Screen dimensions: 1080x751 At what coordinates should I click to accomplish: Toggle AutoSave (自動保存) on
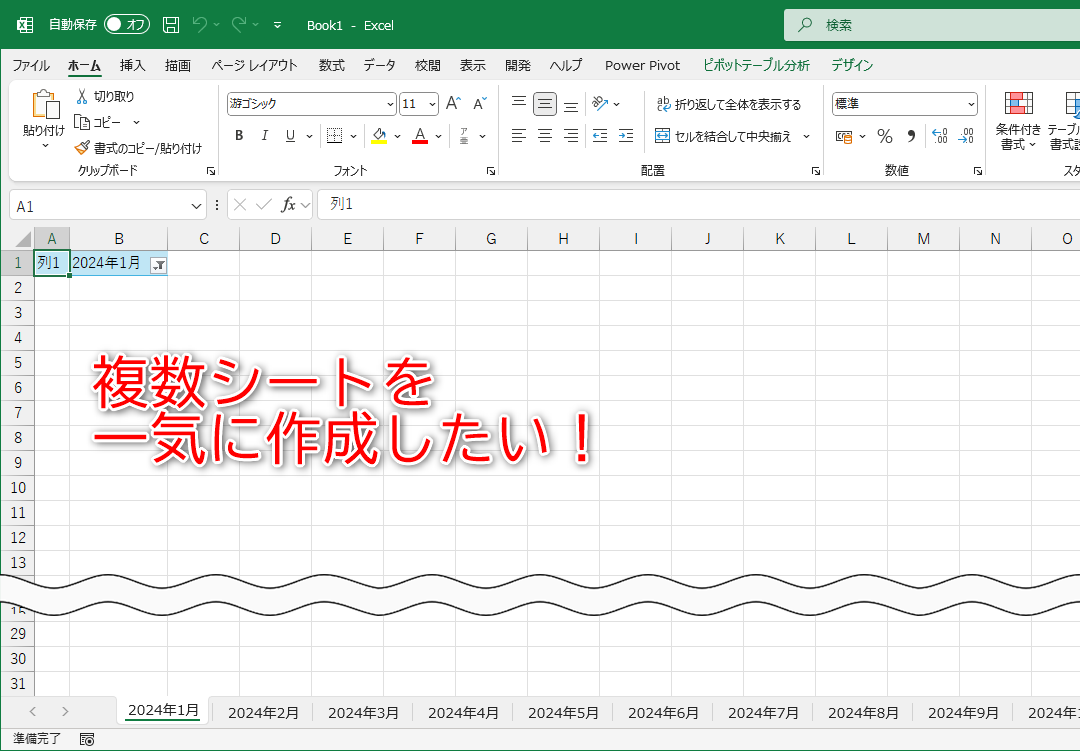tap(126, 24)
